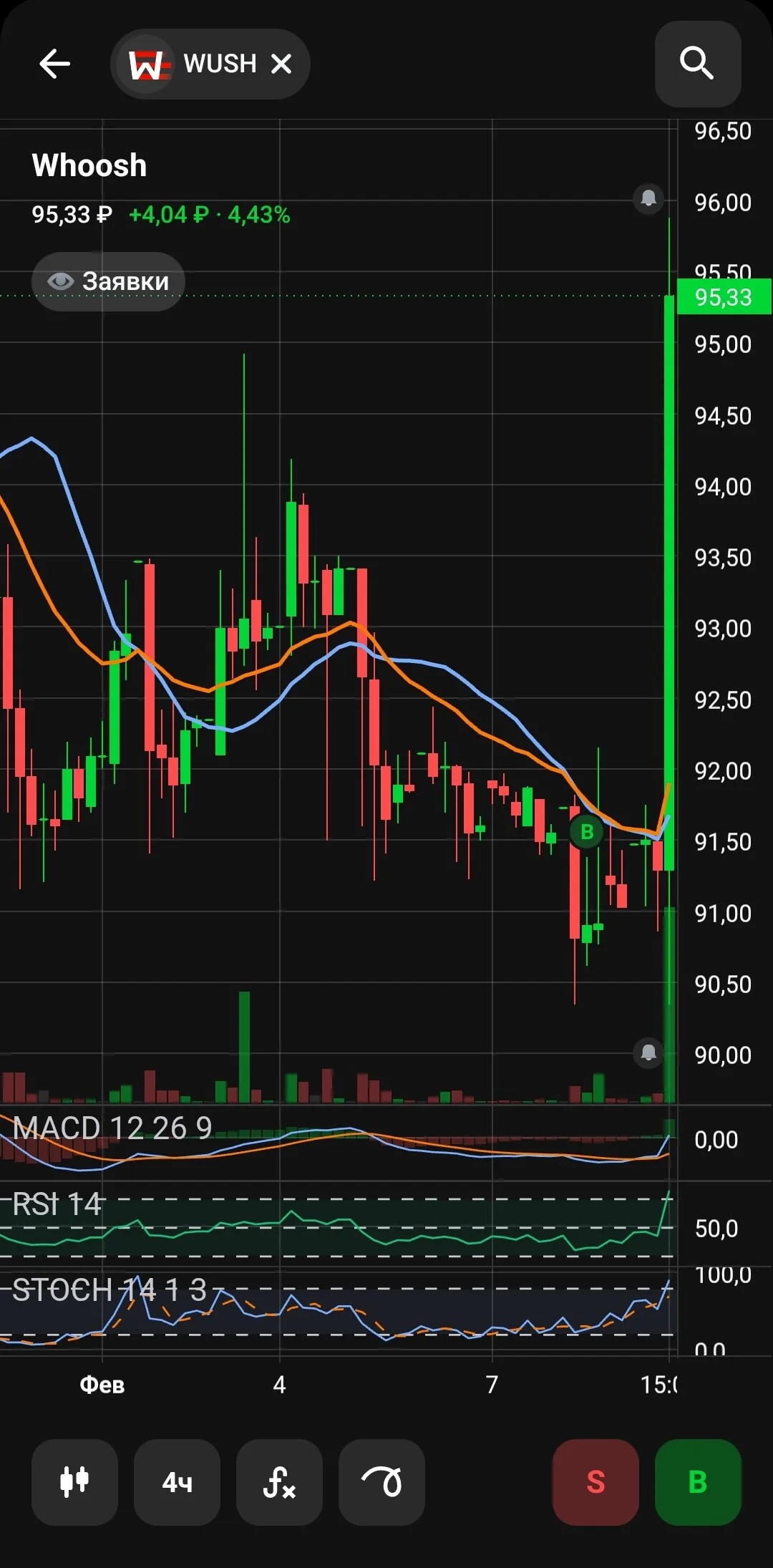The image size is (773, 1568).
Task: Open search with magnifier icon
Action: (x=697, y=64)
